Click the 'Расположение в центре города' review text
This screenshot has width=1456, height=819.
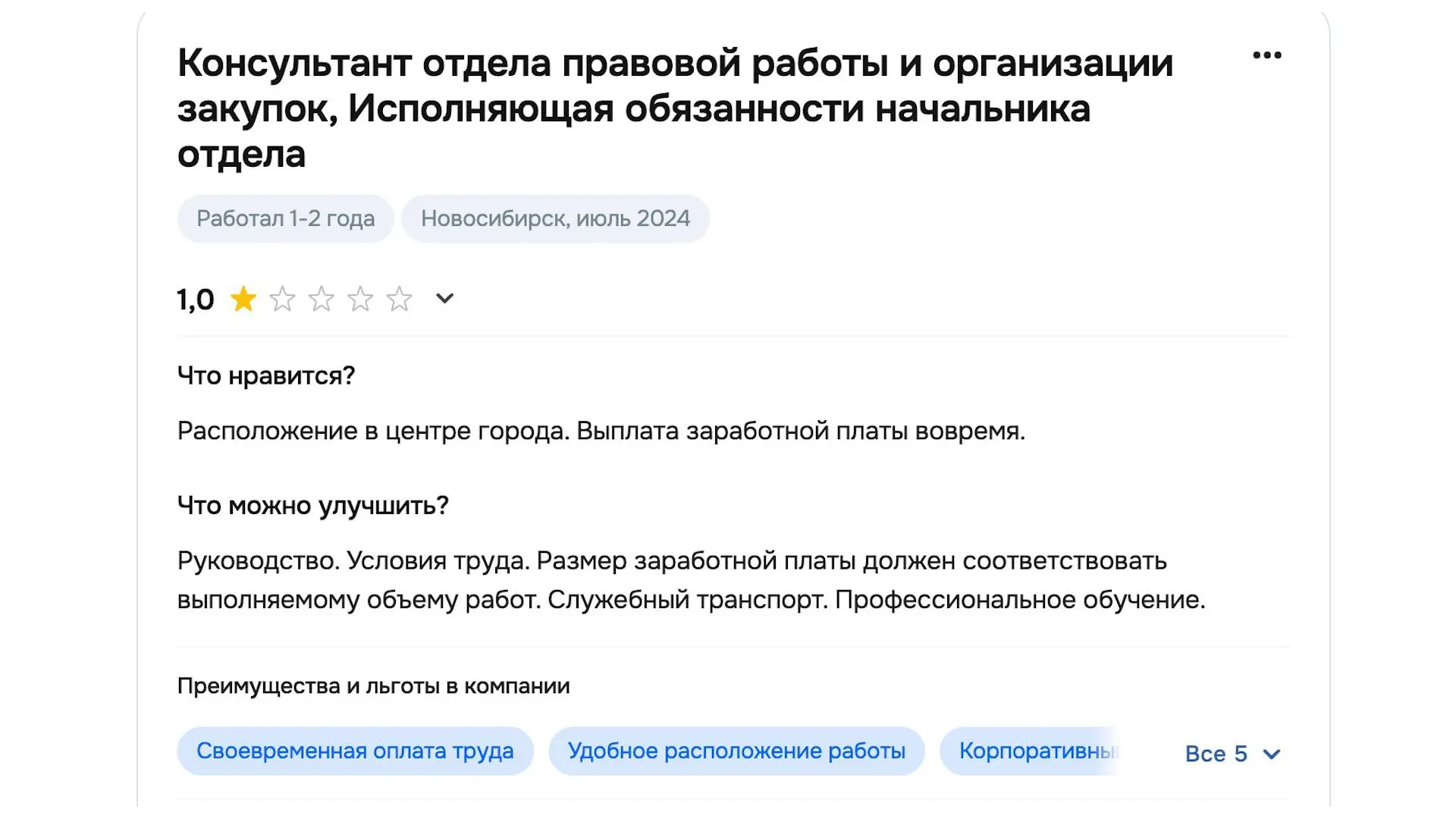click(372, 431)
